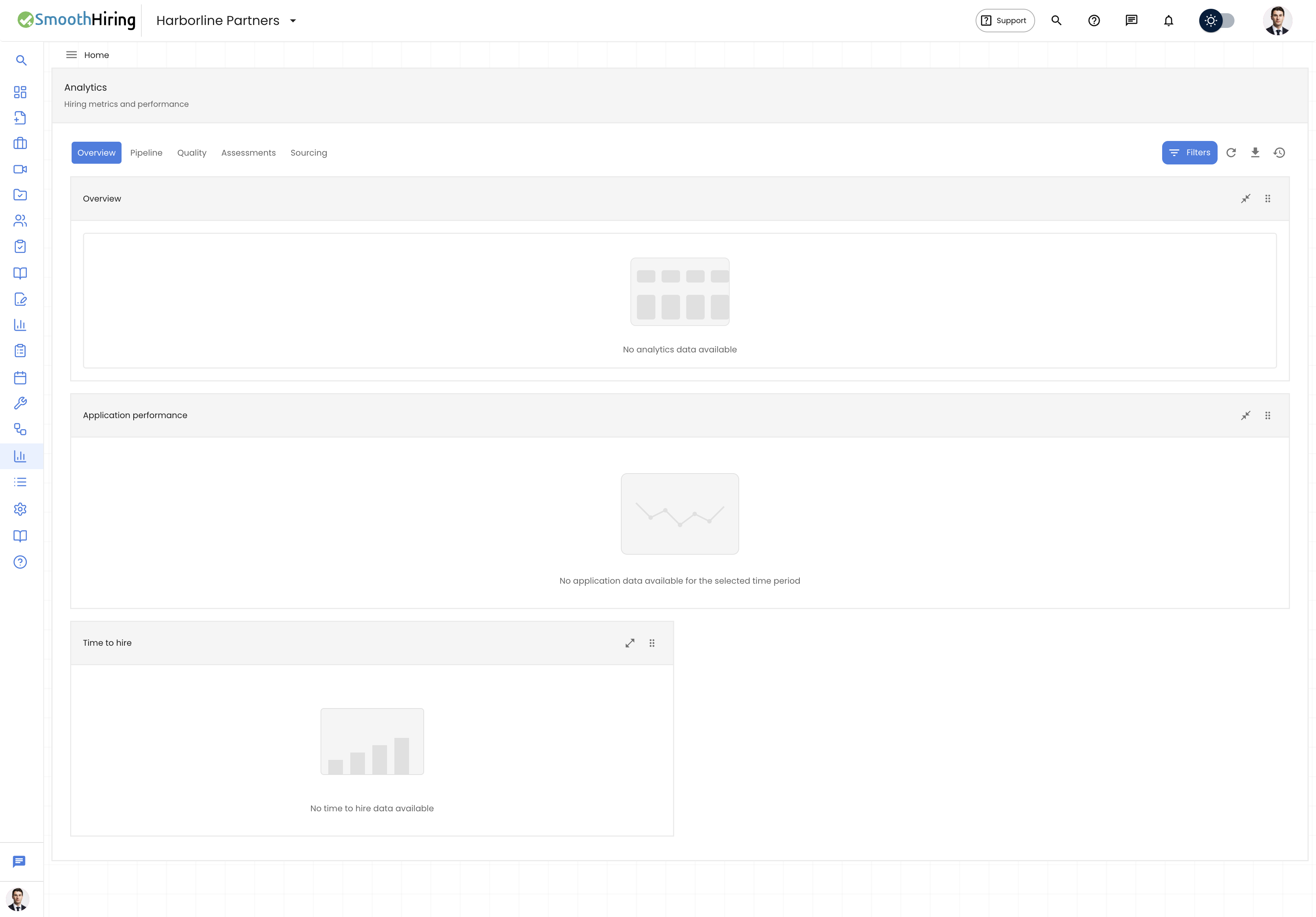This screenshot has width=1316, height=917.
Task: Toggle the hamburger menu beside Home
Action: click(x=72, y=55)
